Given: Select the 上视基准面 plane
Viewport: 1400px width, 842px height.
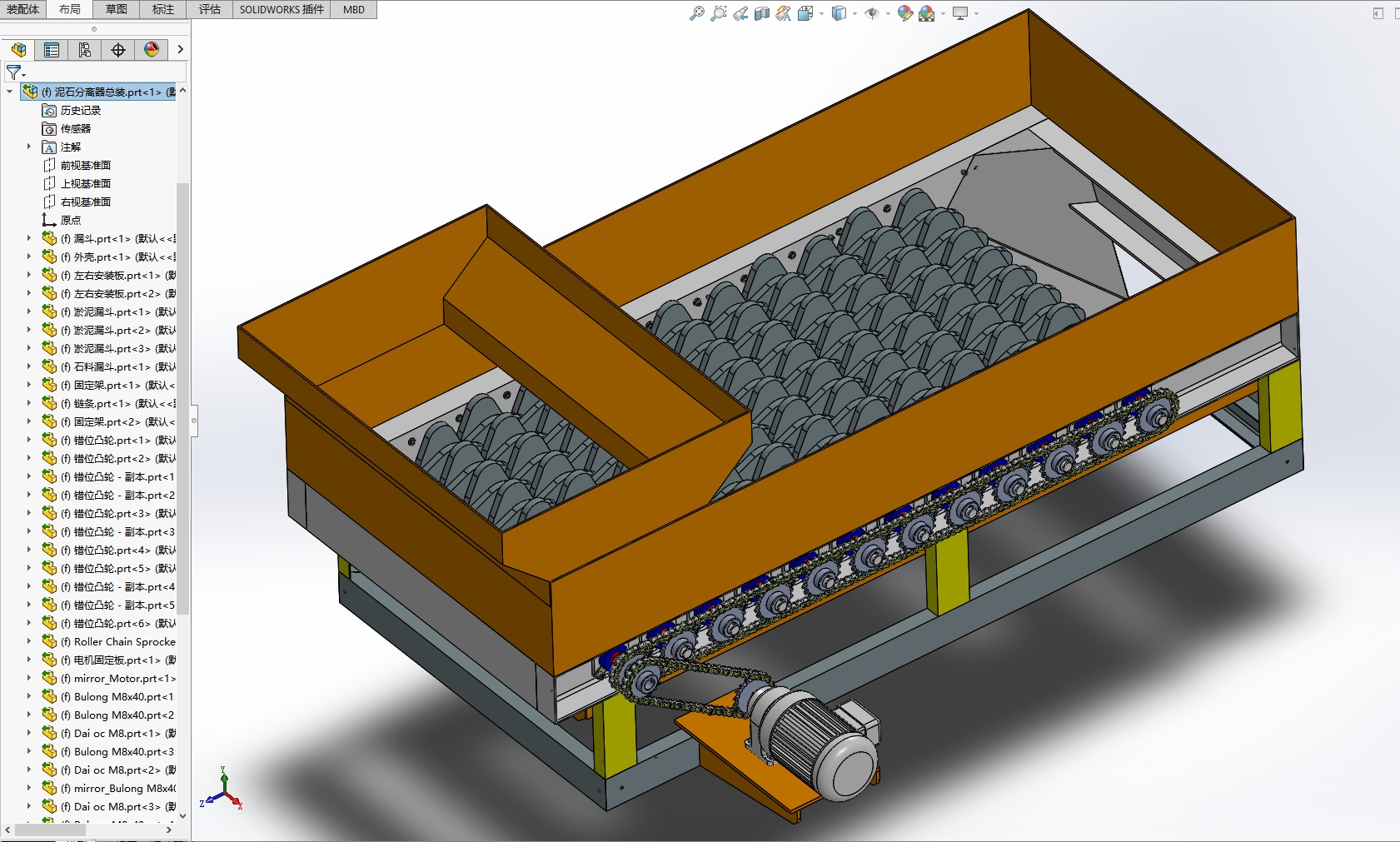Looking at the screenshot, I should point(86,183).
